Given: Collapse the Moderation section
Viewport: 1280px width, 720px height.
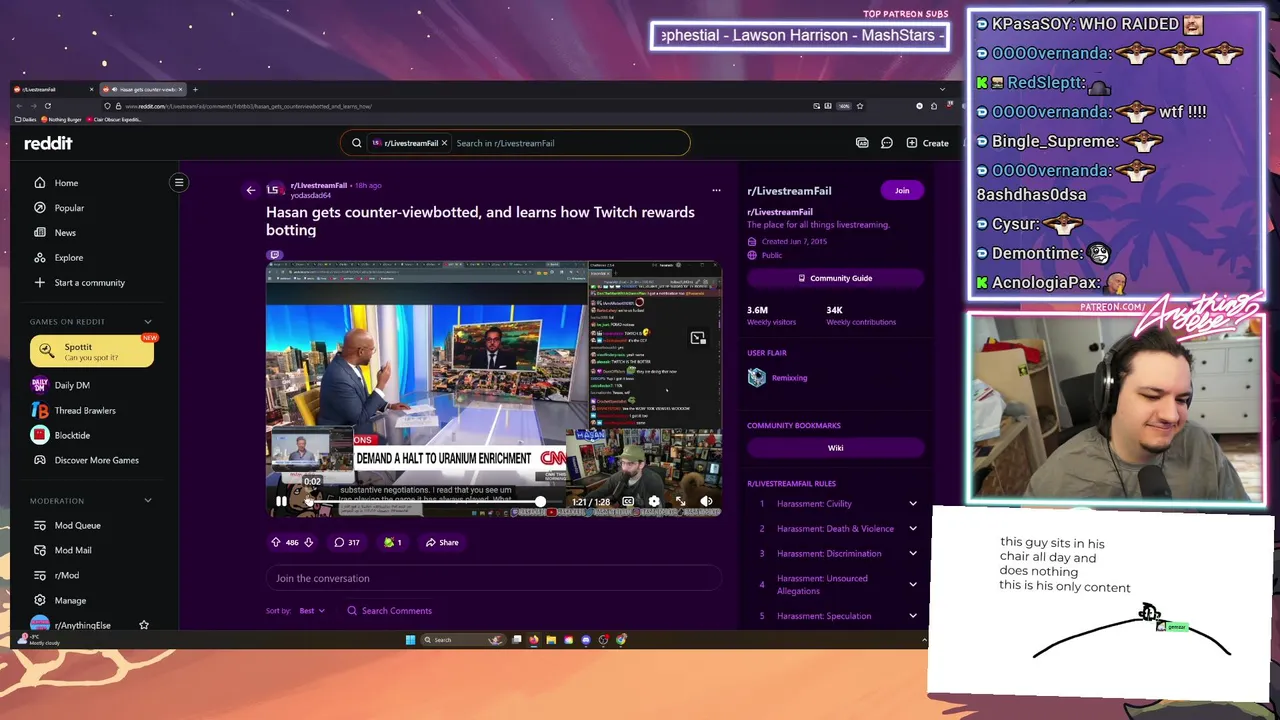Looking at the screenshot, I should coord(148,501).
